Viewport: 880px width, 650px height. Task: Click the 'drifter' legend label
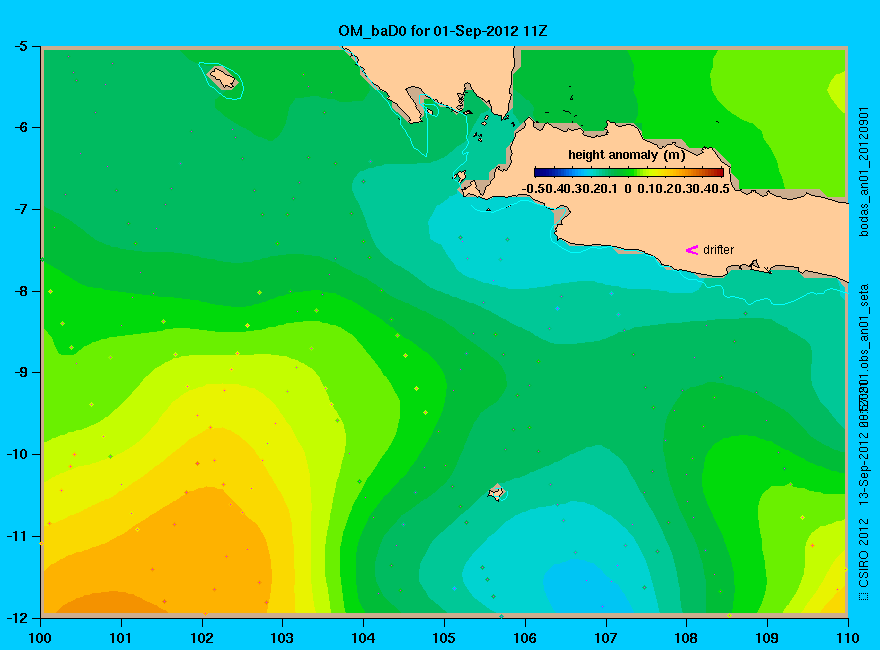(x=718, y=250)
